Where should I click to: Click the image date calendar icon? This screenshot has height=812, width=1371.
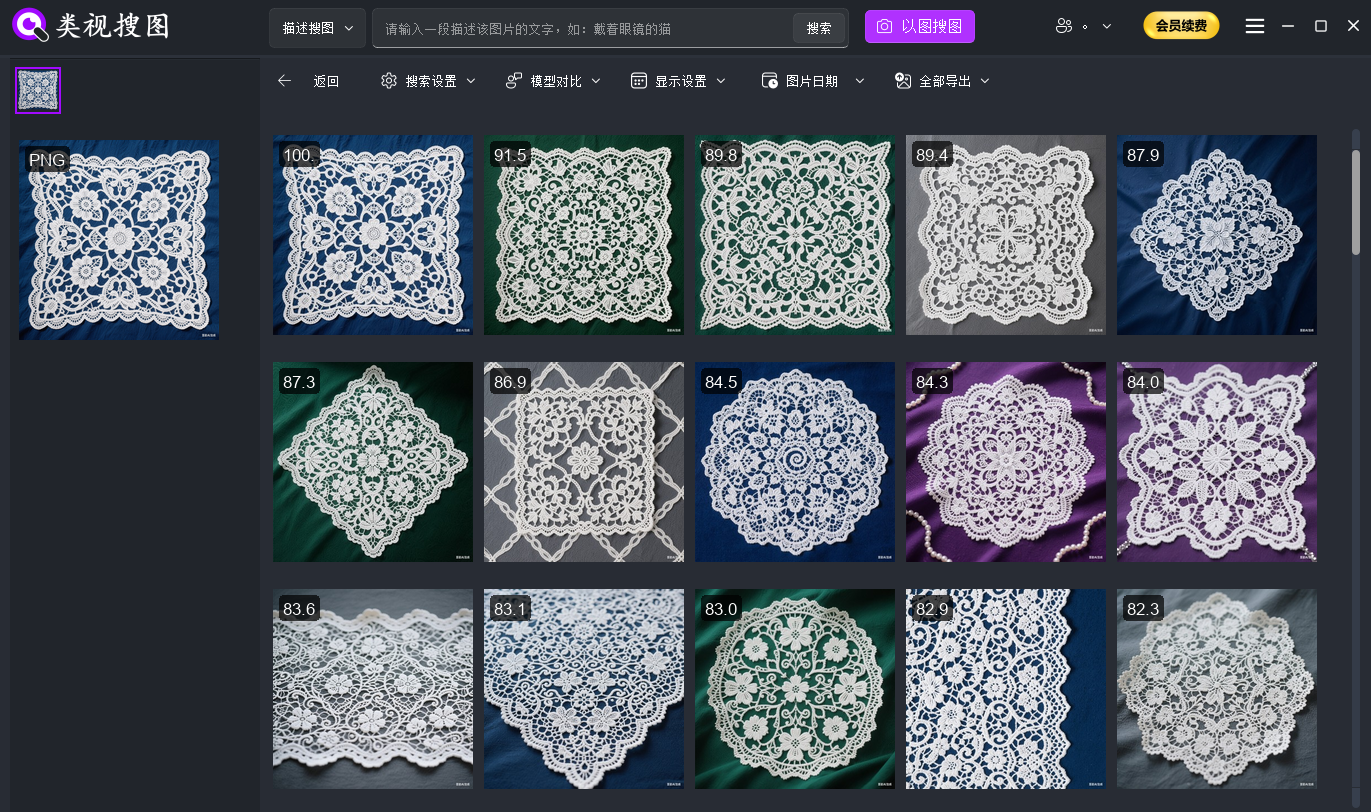coord(770,81)
